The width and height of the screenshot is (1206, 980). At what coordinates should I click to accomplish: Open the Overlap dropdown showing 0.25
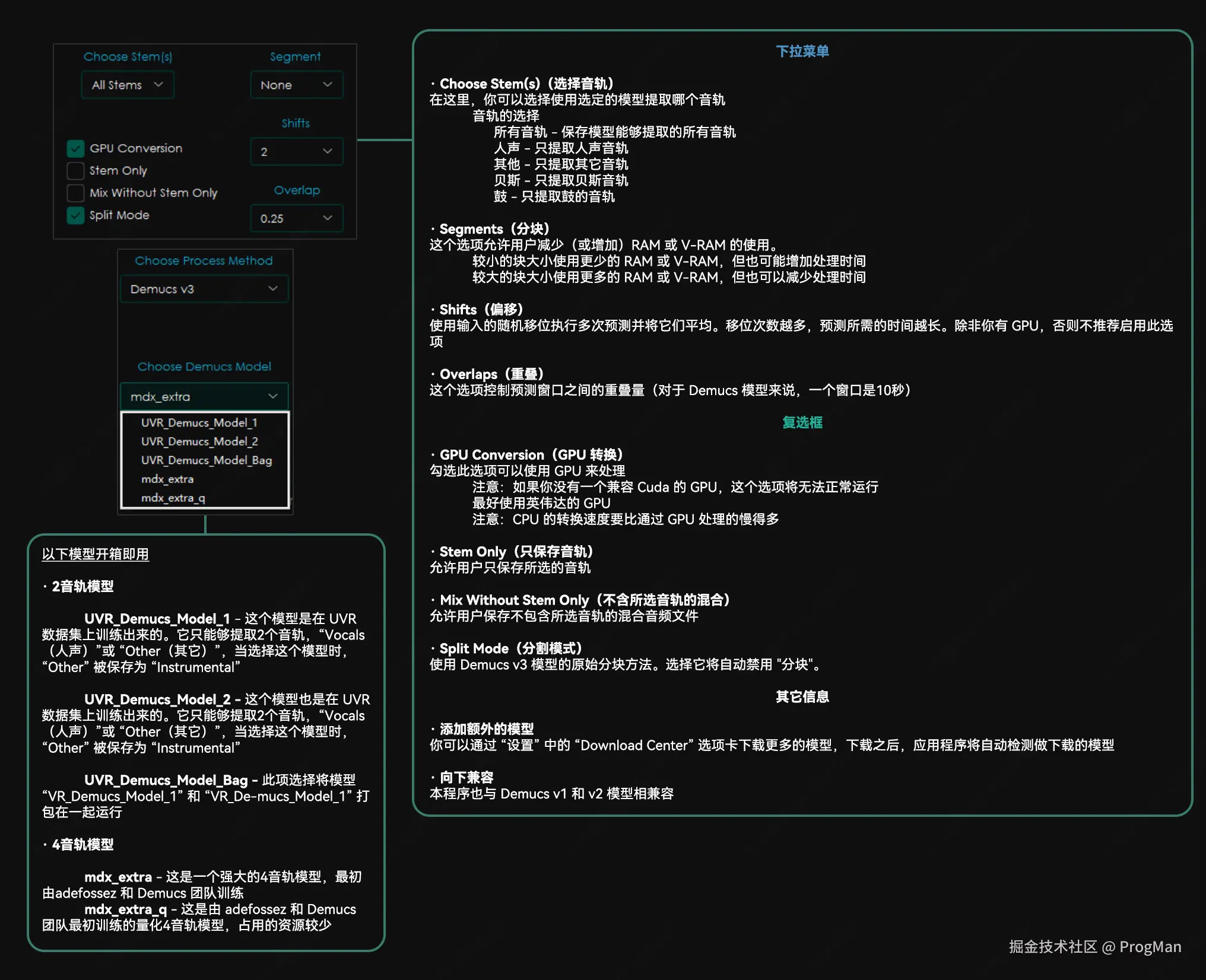pos(296,218)
